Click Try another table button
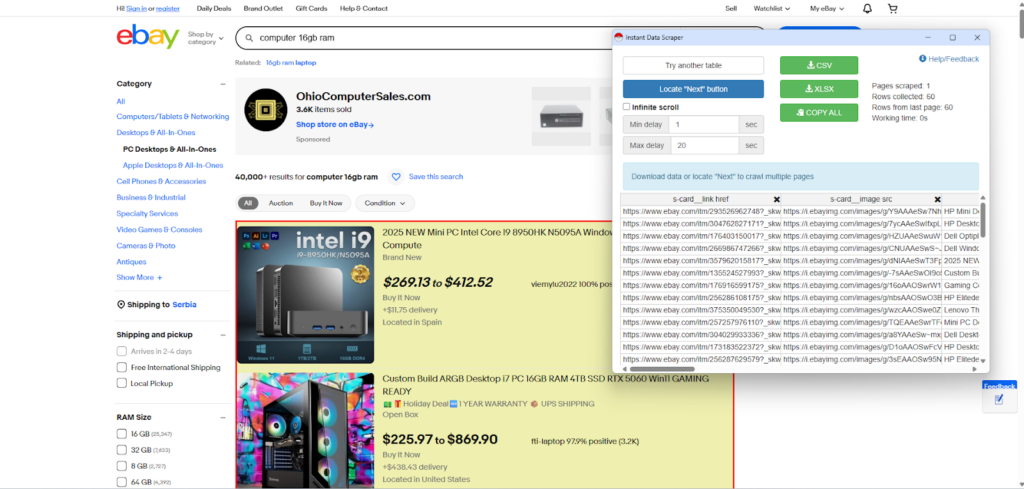 [x=693, y=65]
